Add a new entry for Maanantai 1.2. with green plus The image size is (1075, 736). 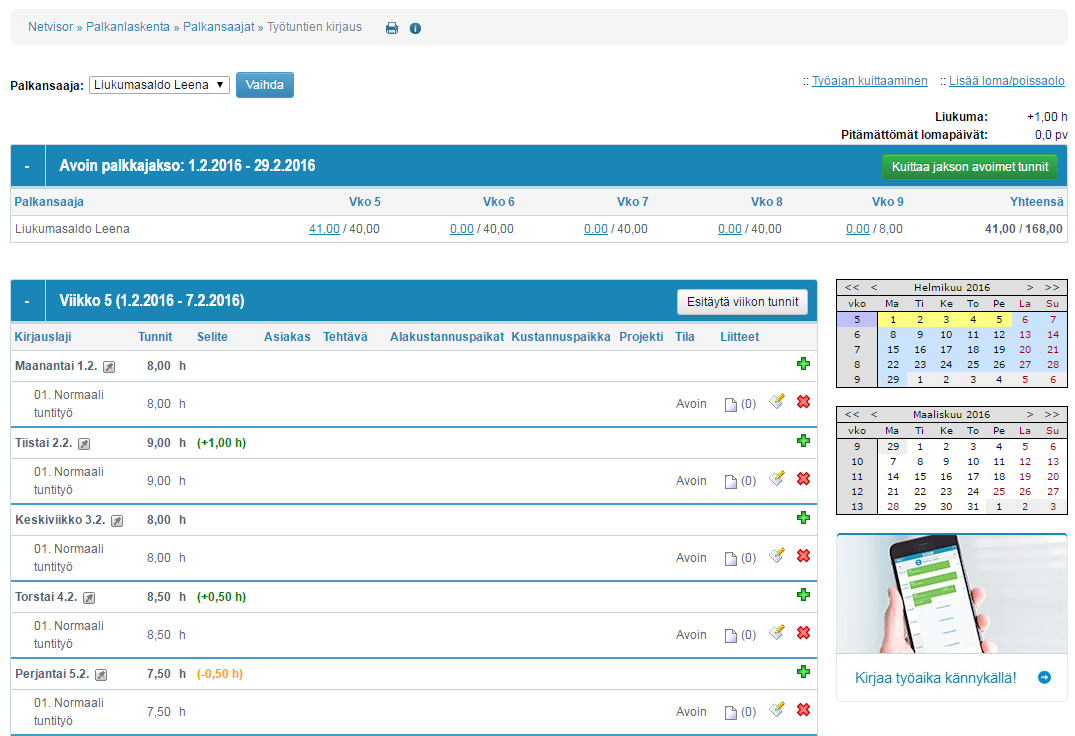click(802, 364)
